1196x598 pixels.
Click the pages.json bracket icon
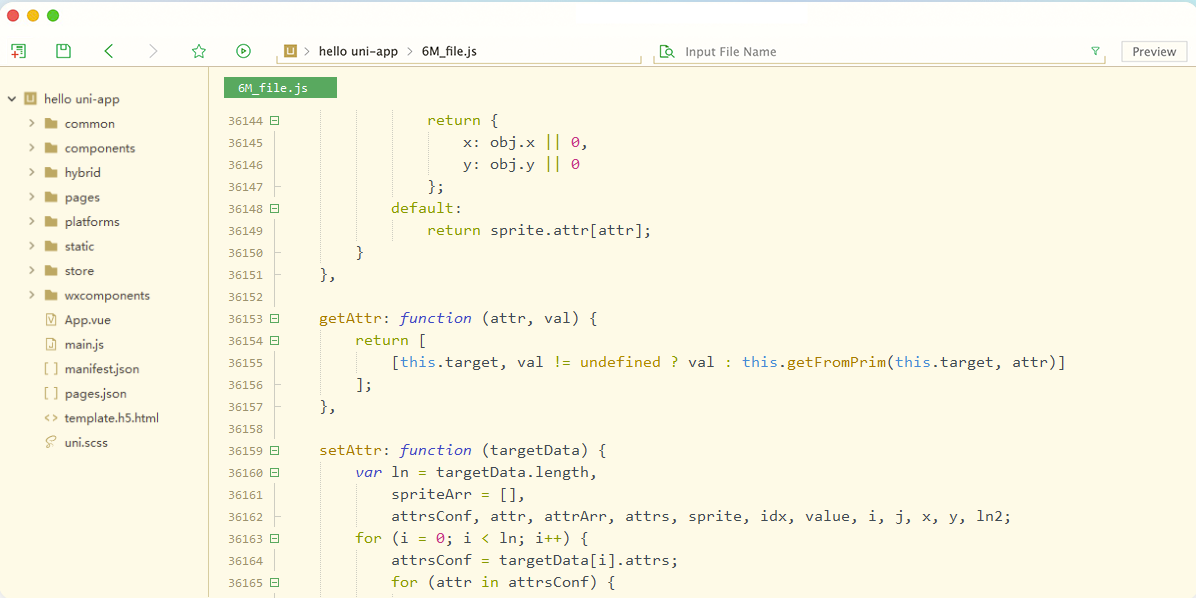51,394
